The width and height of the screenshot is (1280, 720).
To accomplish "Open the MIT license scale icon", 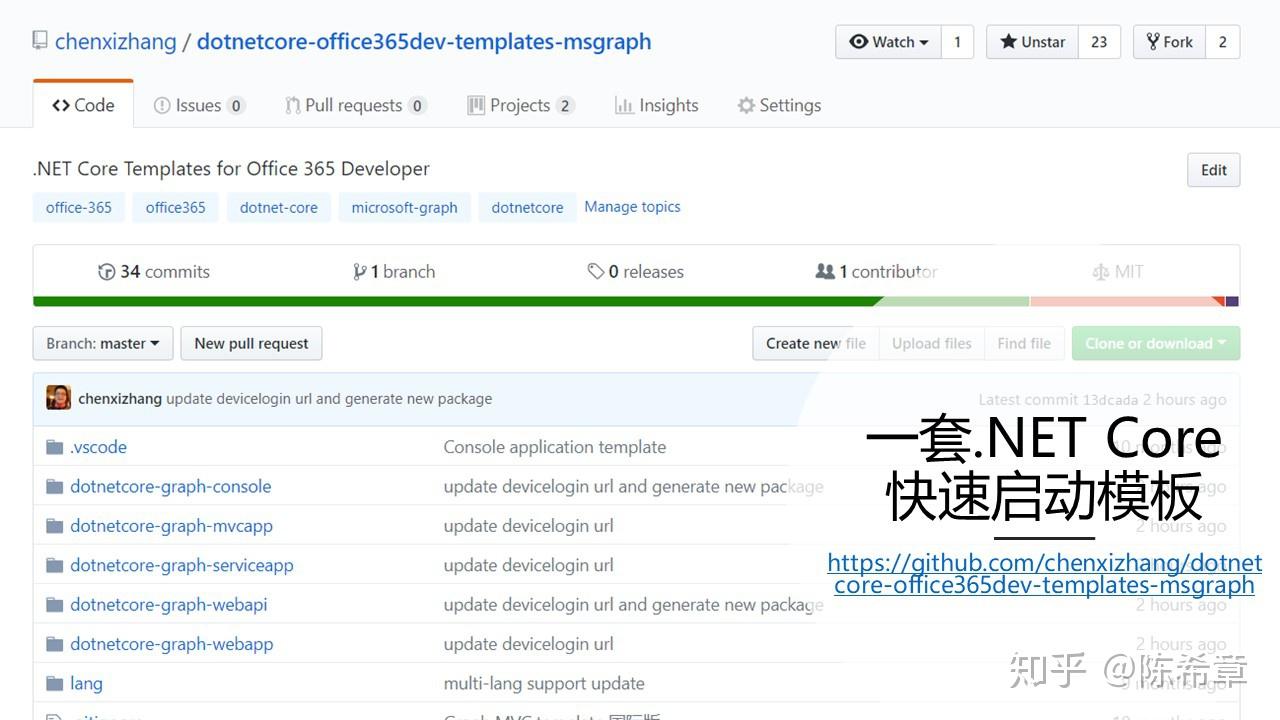I will 1099,271.
